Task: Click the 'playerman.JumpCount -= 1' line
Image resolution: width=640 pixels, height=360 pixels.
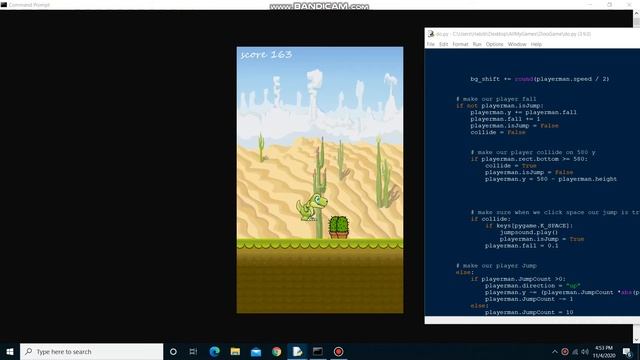Action: [x=529, y=299]
